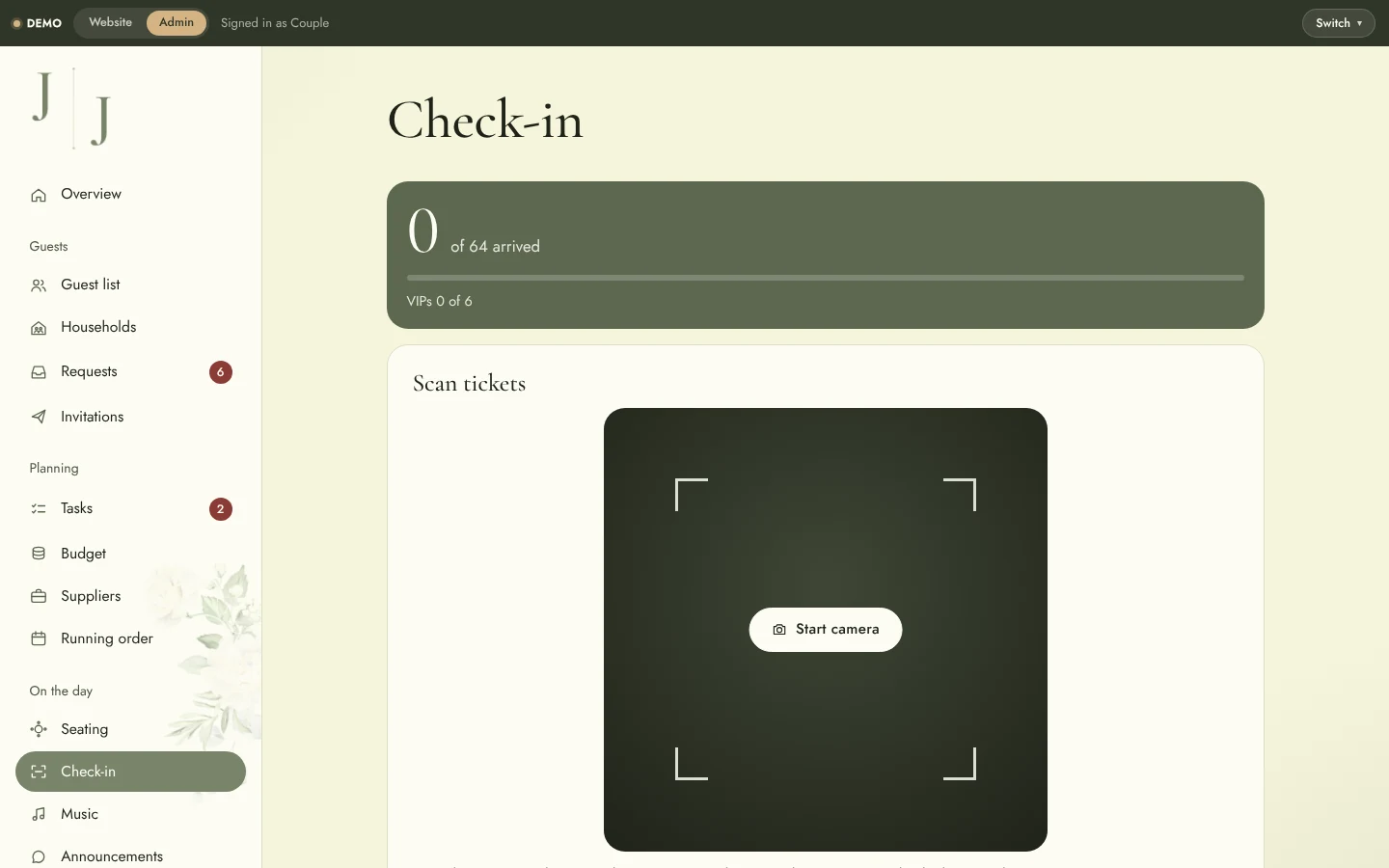Click the 'VIPs 0 of 6' text
The width and height of the screenshot is (1389, 868).
(440, 301)
